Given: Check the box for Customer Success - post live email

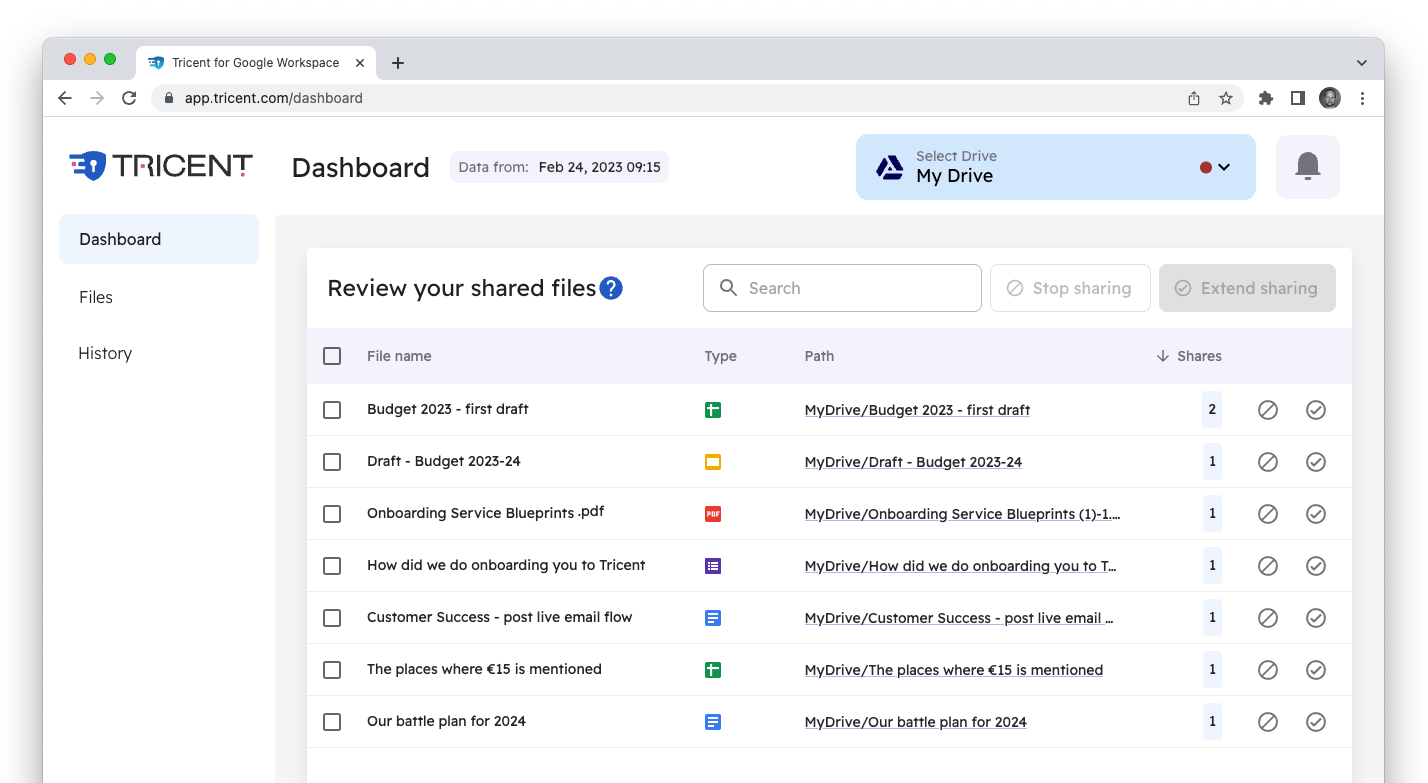Looking at the screenshot, I should 332,618.
